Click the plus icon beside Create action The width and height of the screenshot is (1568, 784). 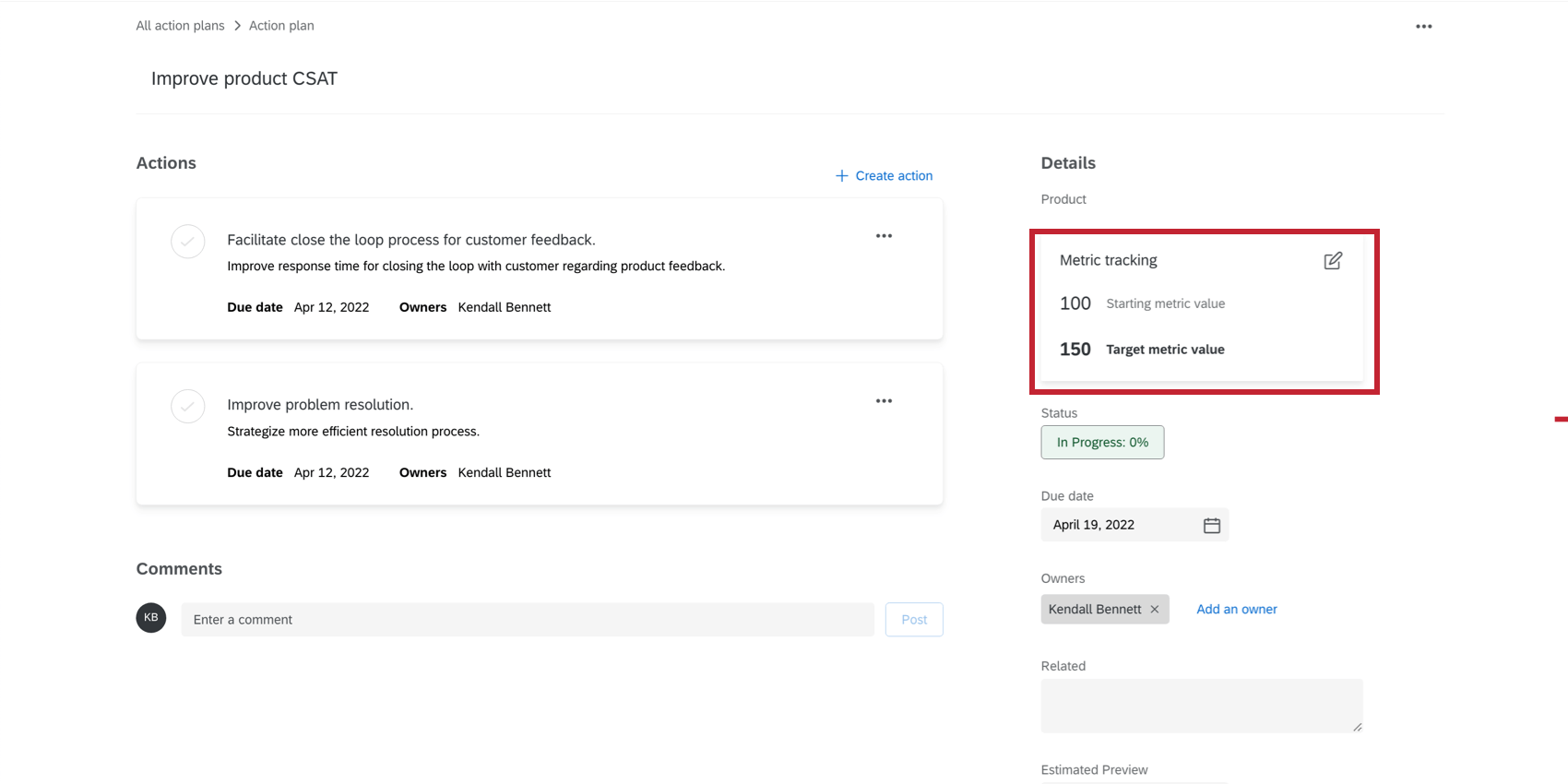[841, 176]
